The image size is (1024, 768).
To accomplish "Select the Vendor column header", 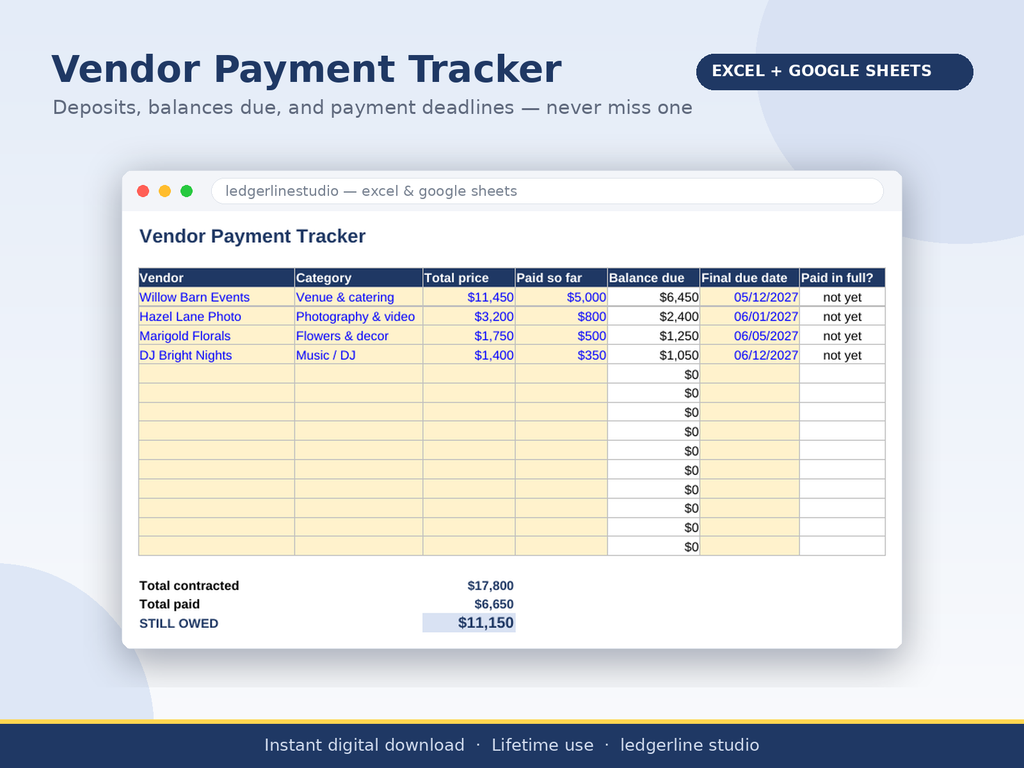I will pos(216,278).
